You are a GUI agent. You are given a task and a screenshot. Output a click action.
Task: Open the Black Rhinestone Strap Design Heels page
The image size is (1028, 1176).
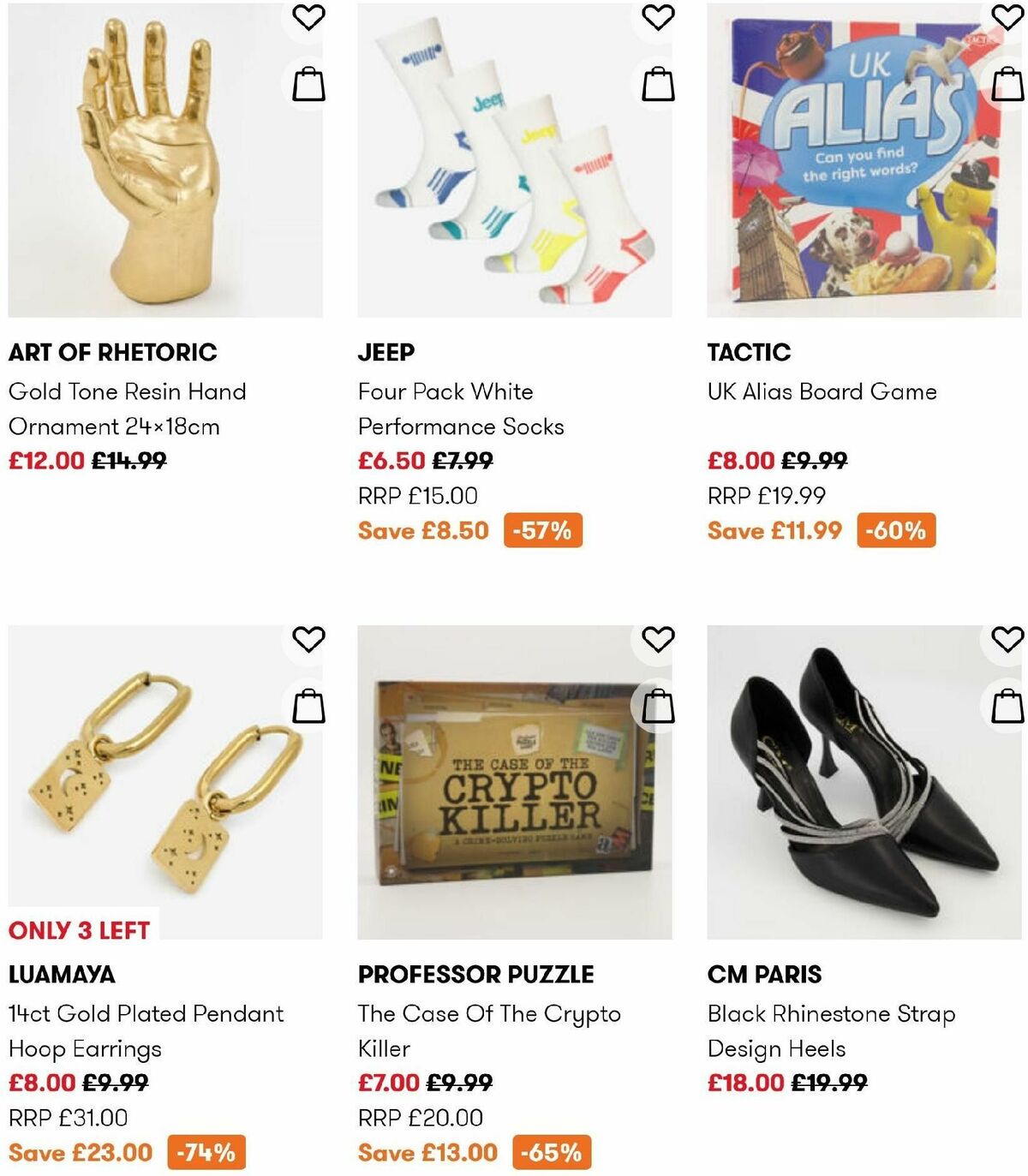tap(831, 1030)
